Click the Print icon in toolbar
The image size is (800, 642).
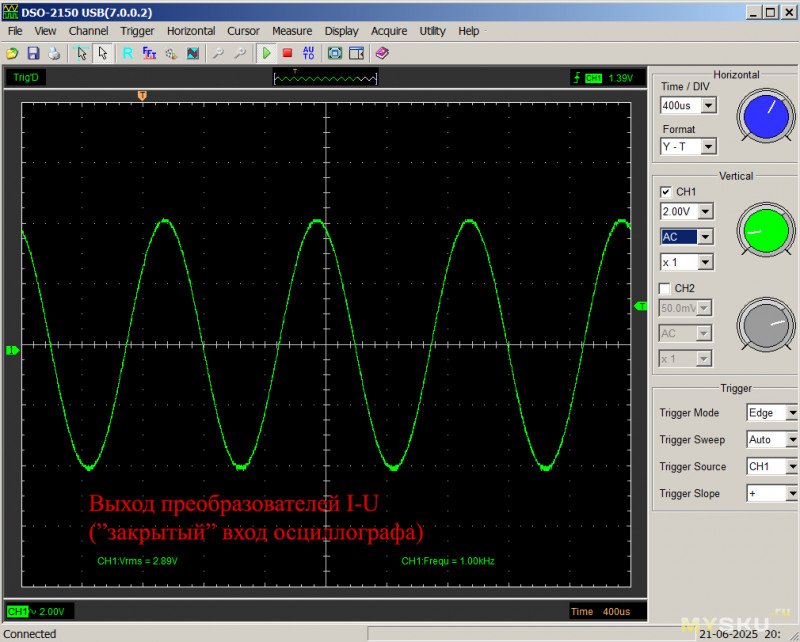pyautogui.click(x=54, y=53)
